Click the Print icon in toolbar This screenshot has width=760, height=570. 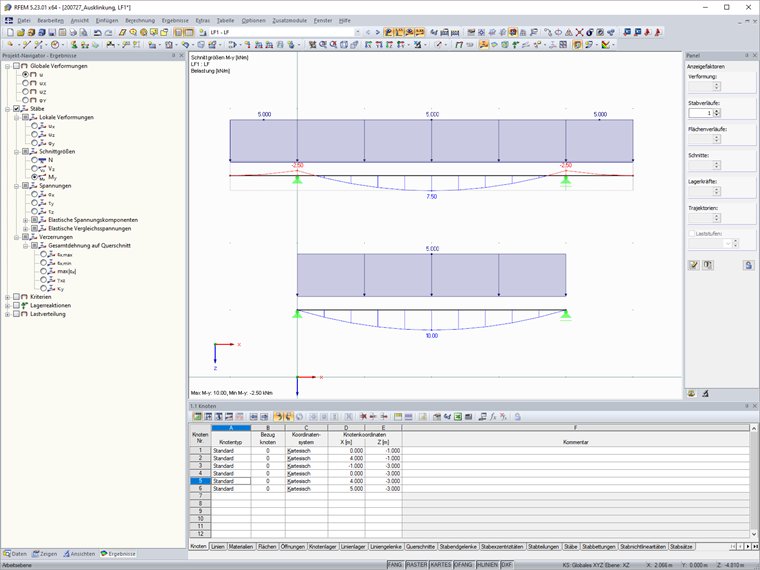click(x=73, y=32)
